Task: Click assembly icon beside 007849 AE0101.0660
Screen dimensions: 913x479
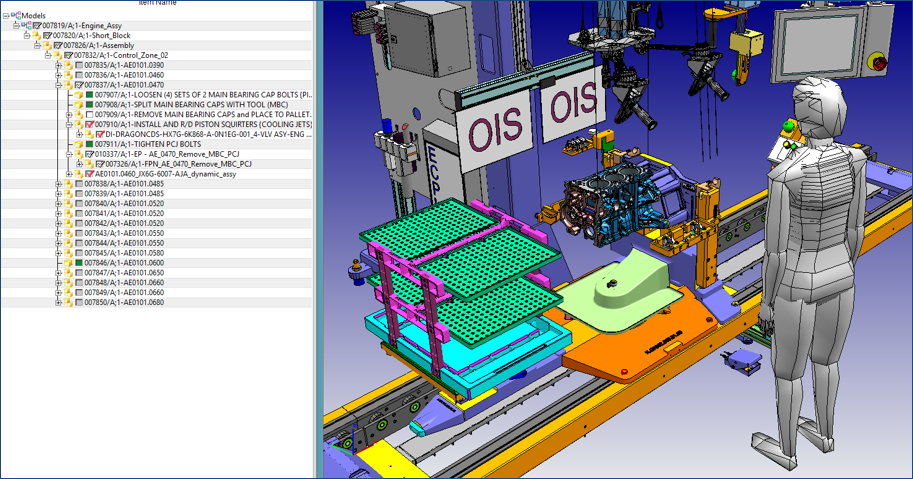Action: (x=68, y=293)
